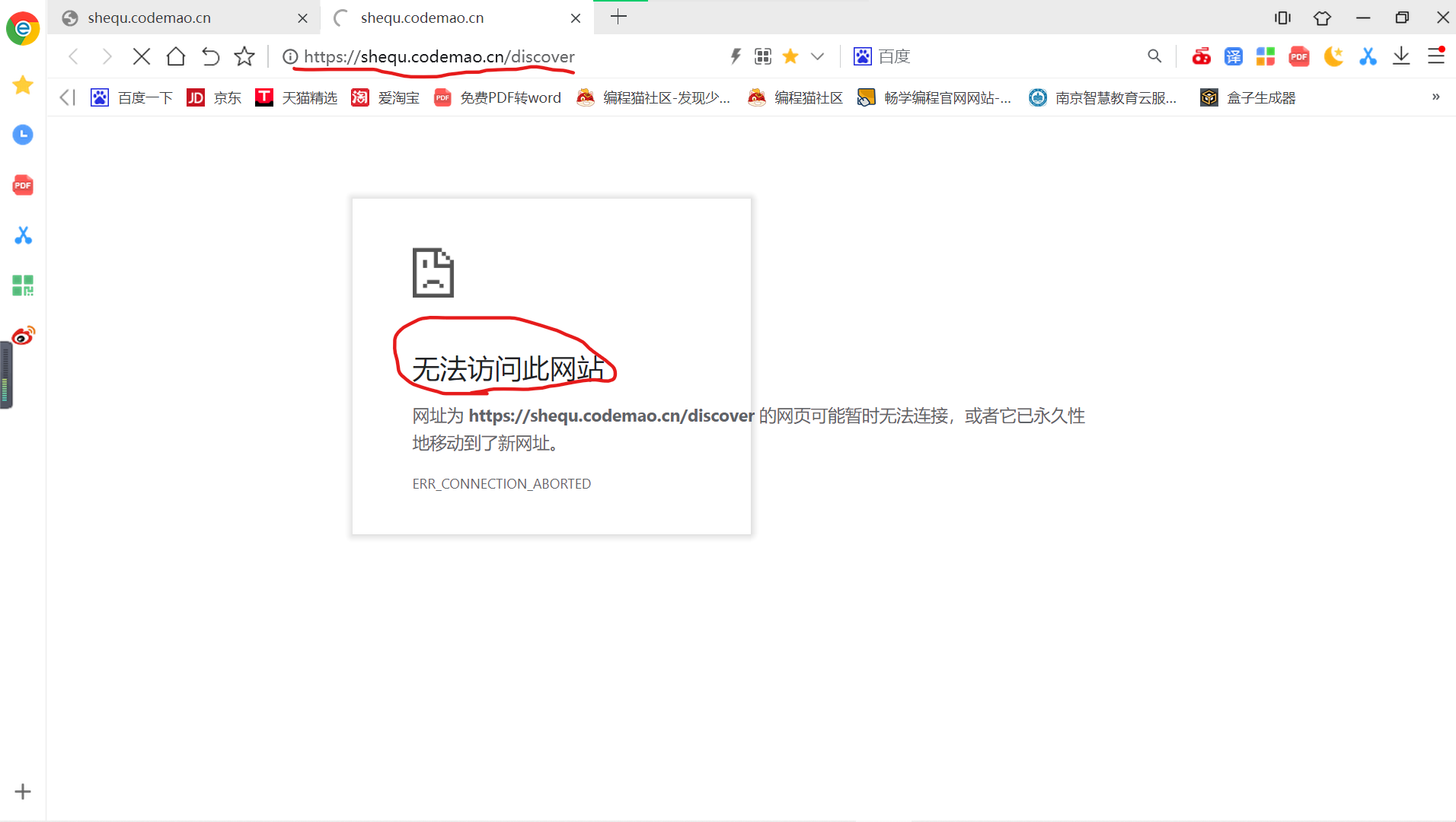Toggle the night mode moon icon
1456x822 pixels.
click(x=1333, y=56)
